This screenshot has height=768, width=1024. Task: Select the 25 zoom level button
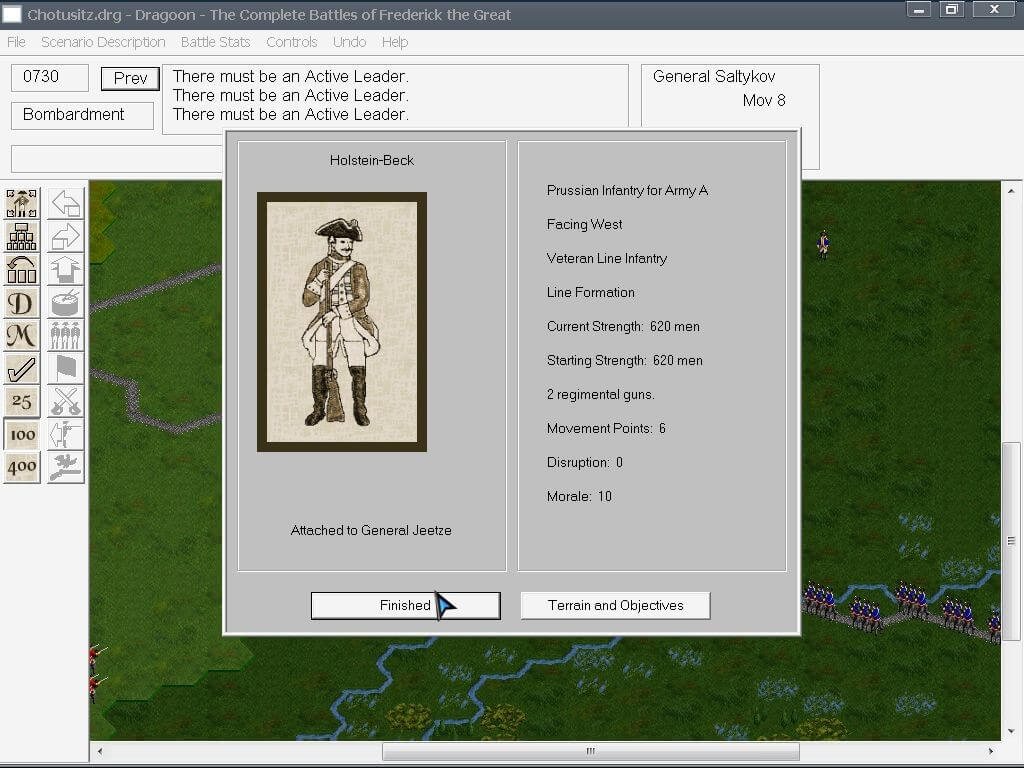point(21,402)
